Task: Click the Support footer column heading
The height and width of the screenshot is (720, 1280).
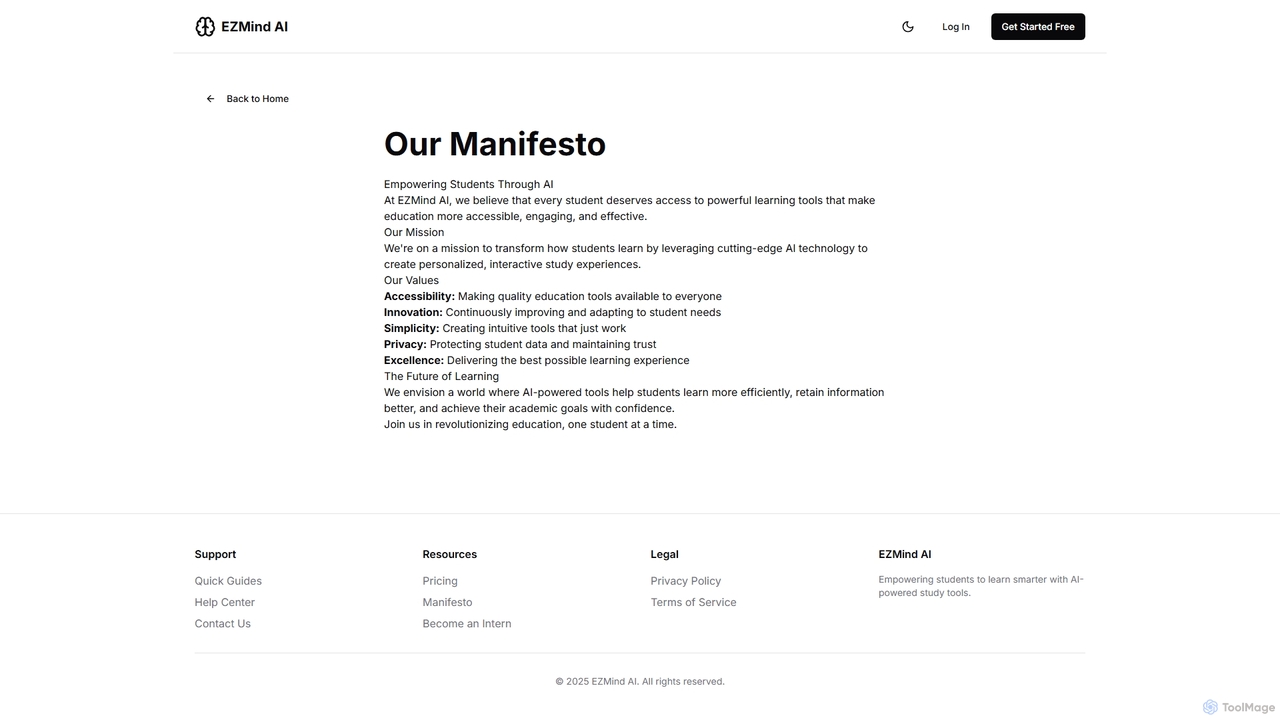Action: [215, 555]
